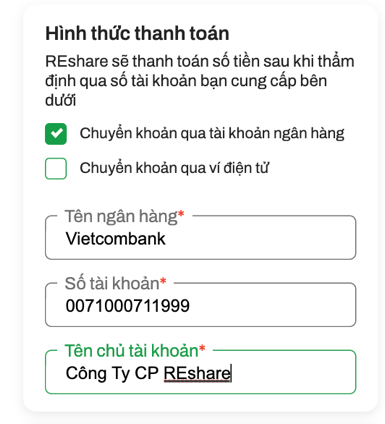
Task: Click the red asterisk next to 'Tên ngân hàng'
Action: tap(181, 214)
